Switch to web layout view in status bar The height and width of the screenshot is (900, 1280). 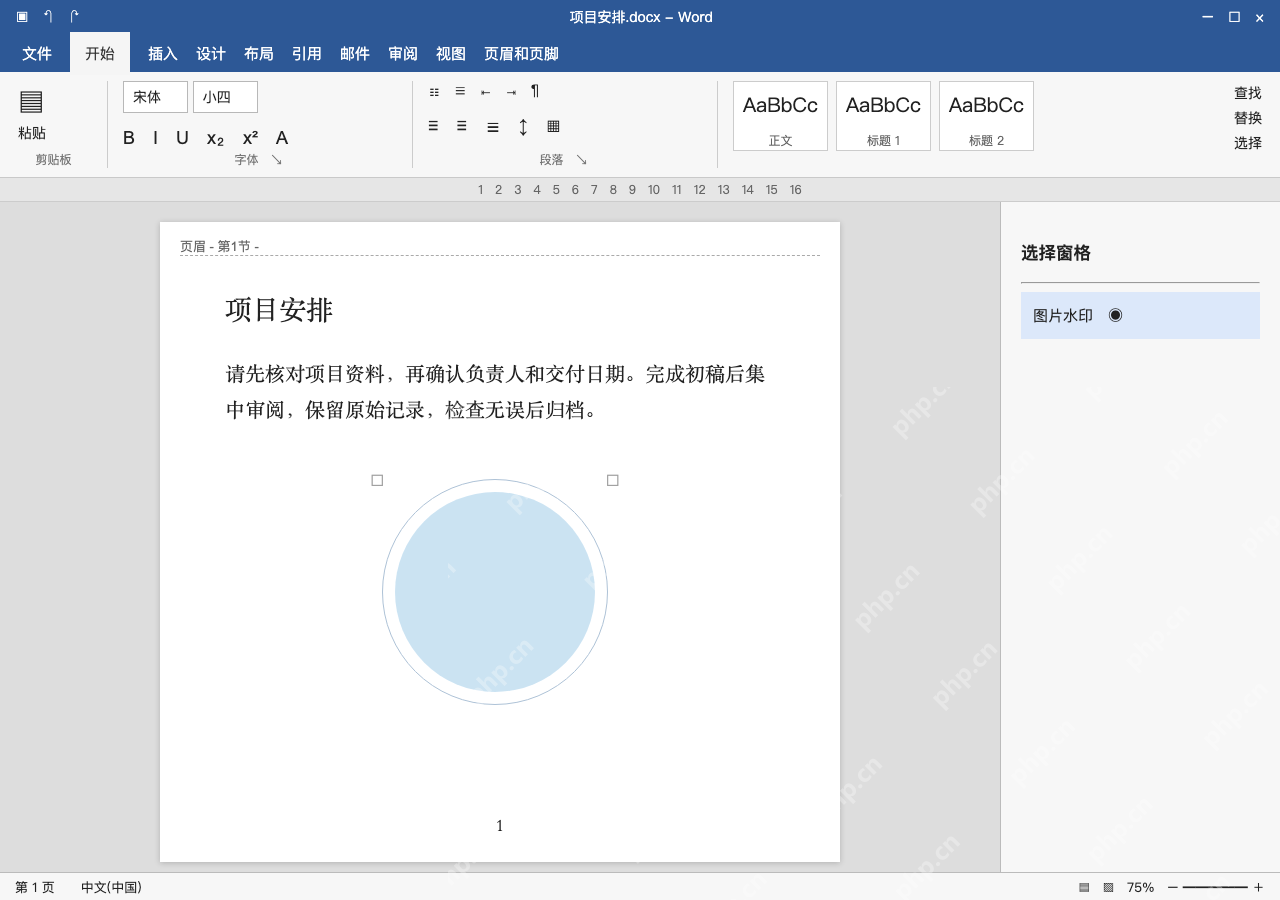tap(1108, 887)
